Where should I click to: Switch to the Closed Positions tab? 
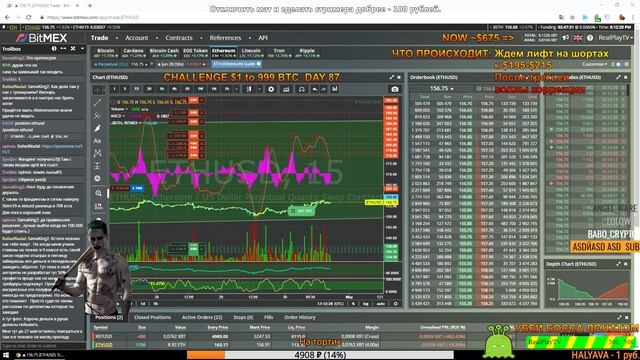point(152,317)
